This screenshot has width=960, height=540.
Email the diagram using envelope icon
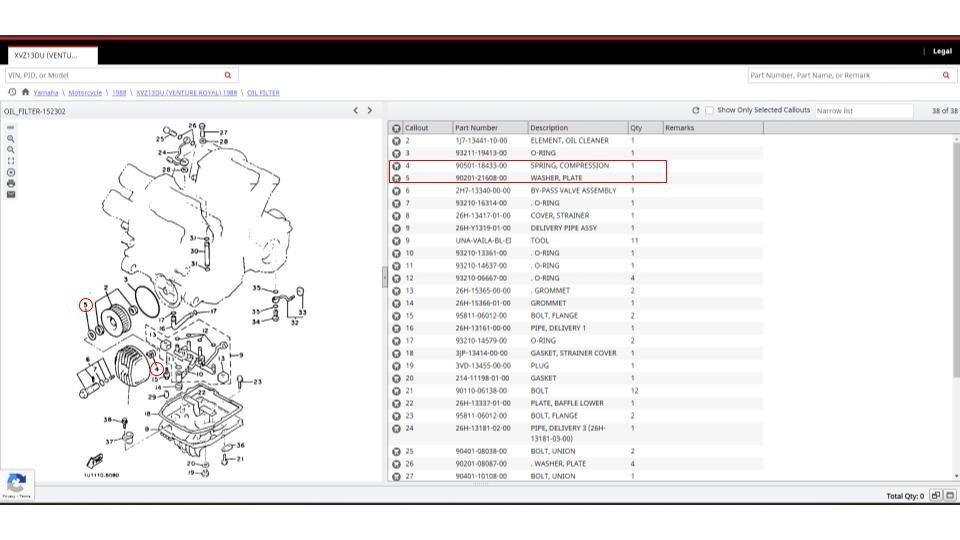tap(11, 194)
